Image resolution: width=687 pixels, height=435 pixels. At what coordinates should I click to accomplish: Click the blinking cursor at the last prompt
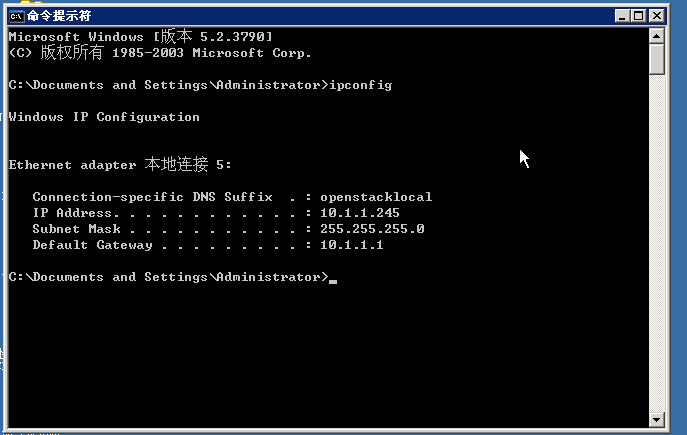333,281
